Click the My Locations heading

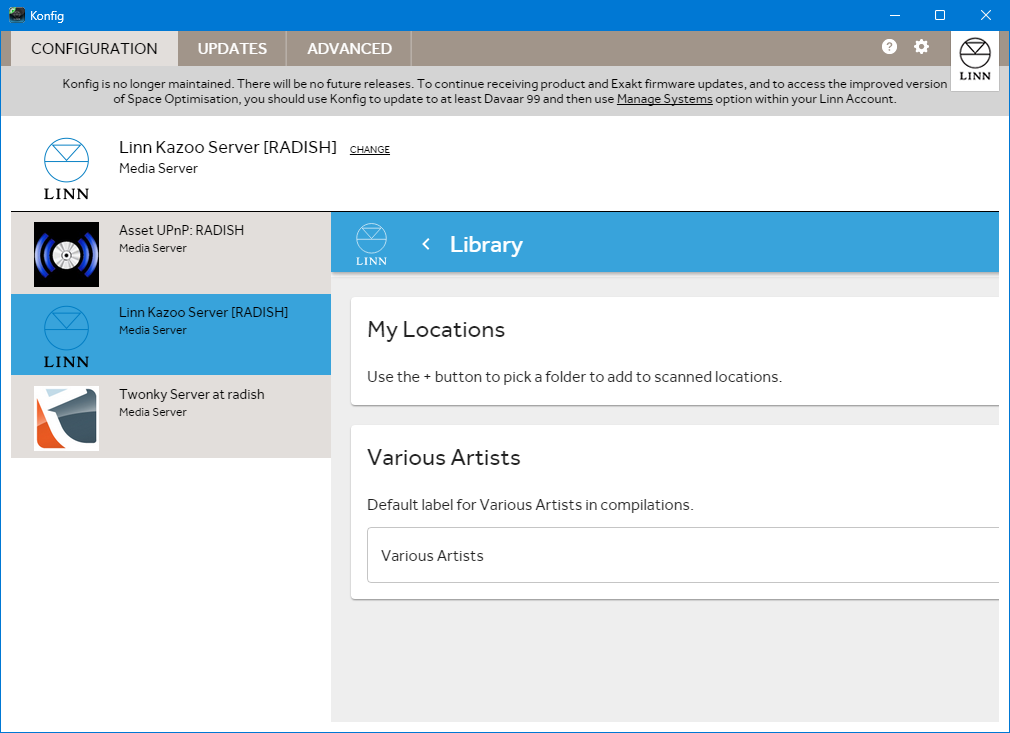(436, 330)
